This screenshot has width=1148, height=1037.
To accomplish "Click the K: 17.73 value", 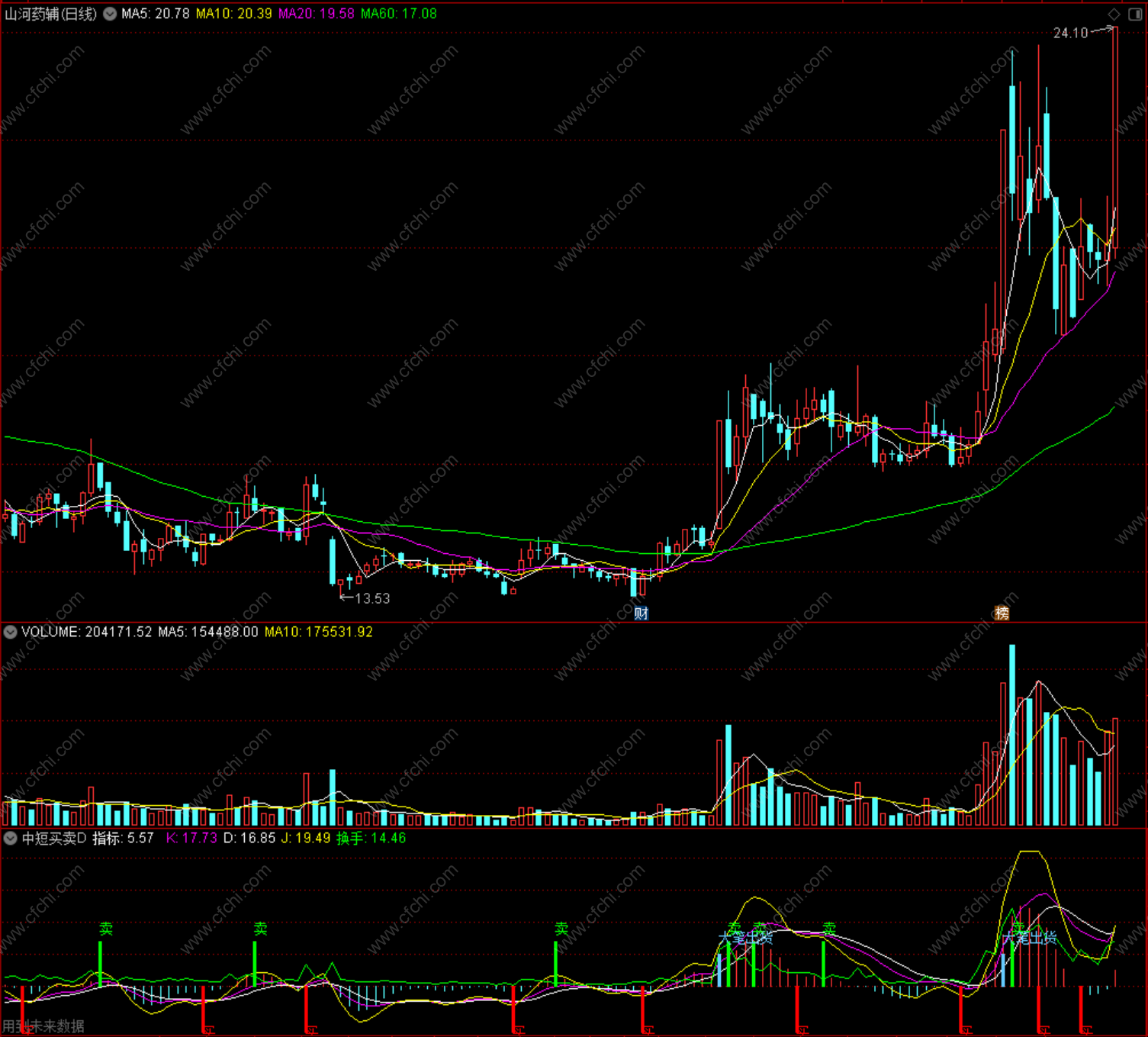I will click(191, 838).
